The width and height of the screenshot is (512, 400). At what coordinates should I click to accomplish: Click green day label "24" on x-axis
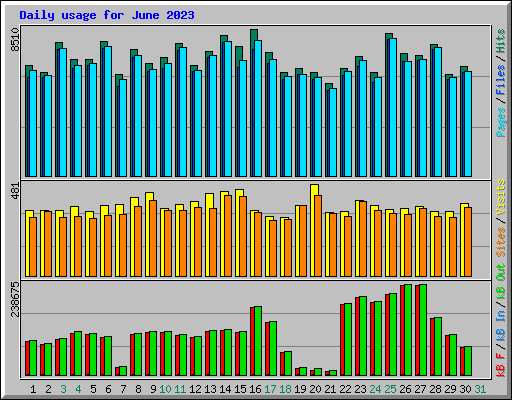point(375,389)
